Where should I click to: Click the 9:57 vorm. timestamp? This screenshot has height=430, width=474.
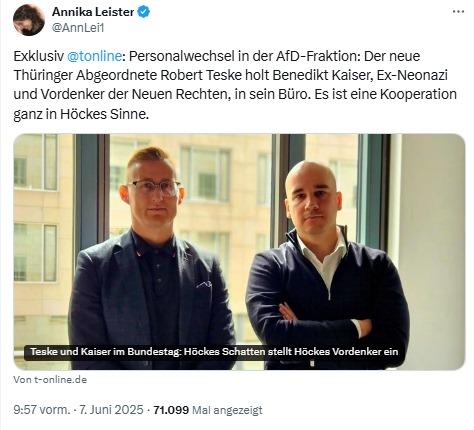41,410
